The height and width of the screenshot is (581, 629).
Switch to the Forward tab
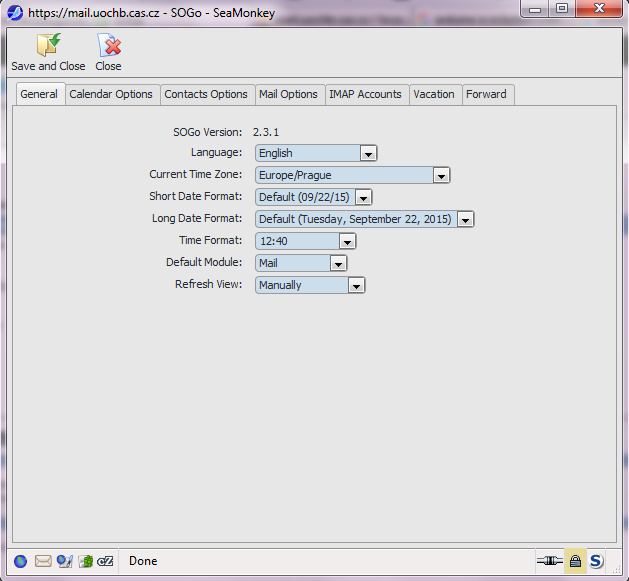point(486,94)
